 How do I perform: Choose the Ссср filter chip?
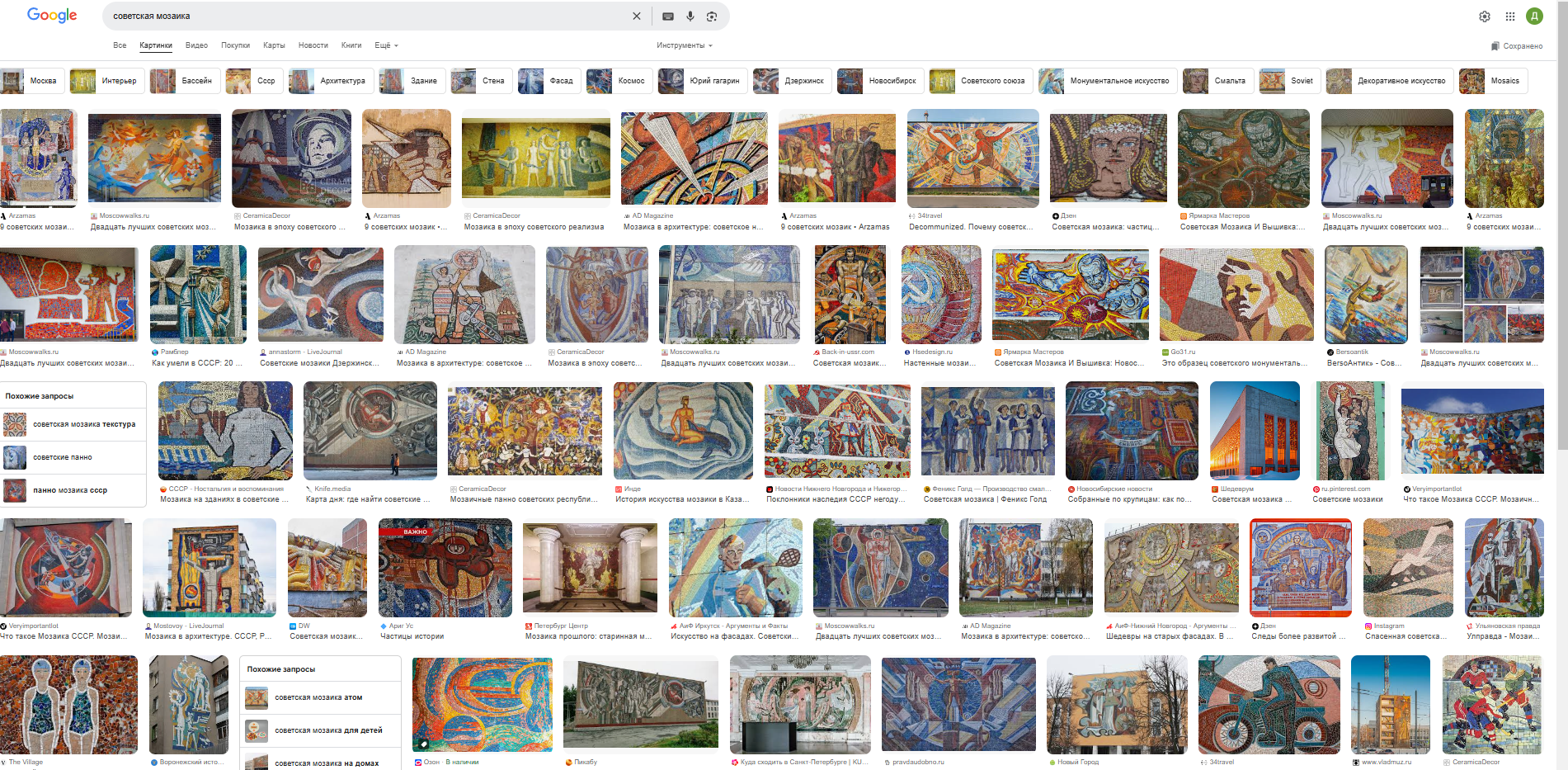(x=254, y=81)
